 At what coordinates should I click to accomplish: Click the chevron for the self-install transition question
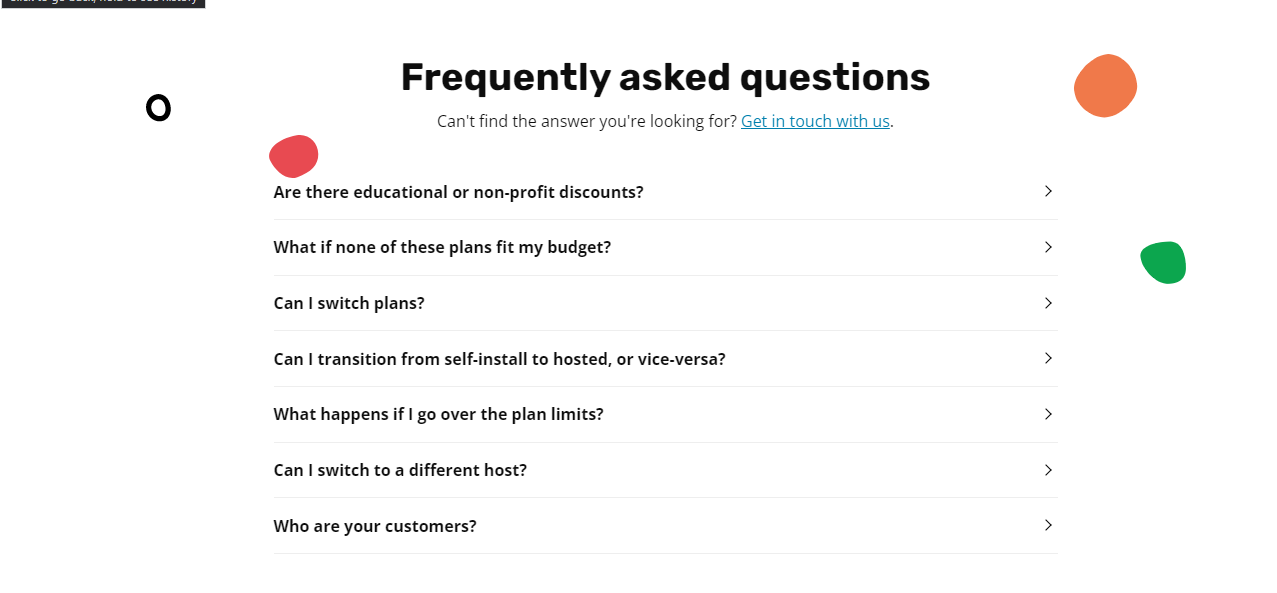[1048, 358]
